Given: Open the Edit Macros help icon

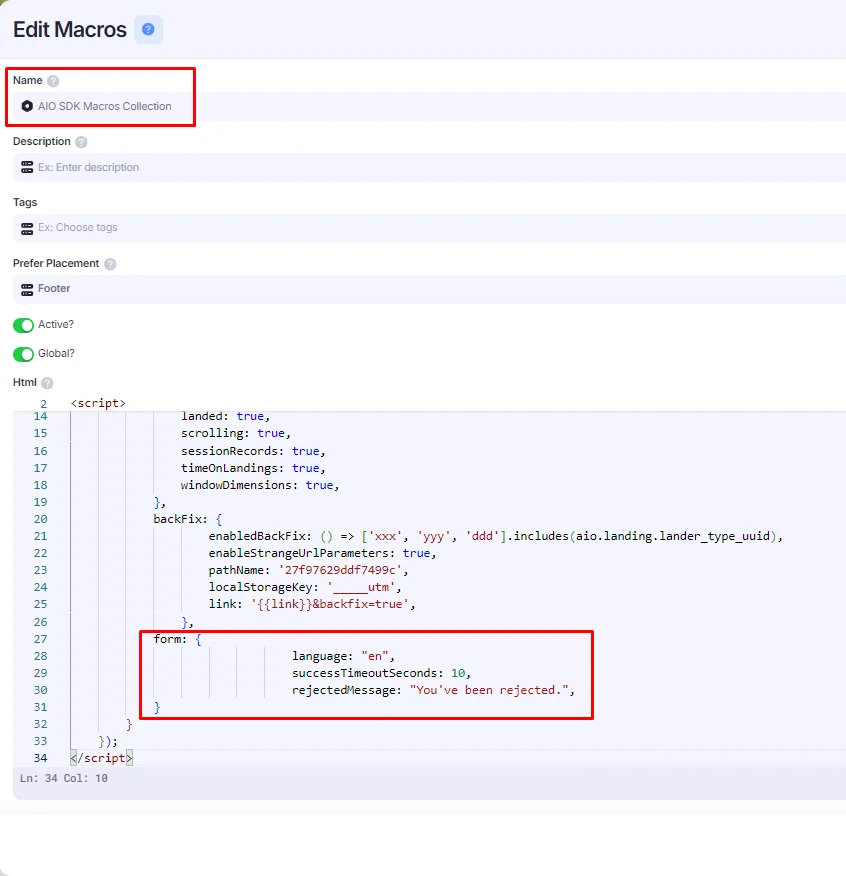Looking at the screenshot, I should point(148,30).
